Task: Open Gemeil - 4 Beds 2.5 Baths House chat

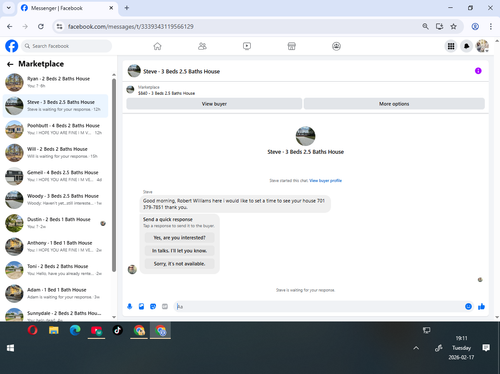Action: coord(55,176)
